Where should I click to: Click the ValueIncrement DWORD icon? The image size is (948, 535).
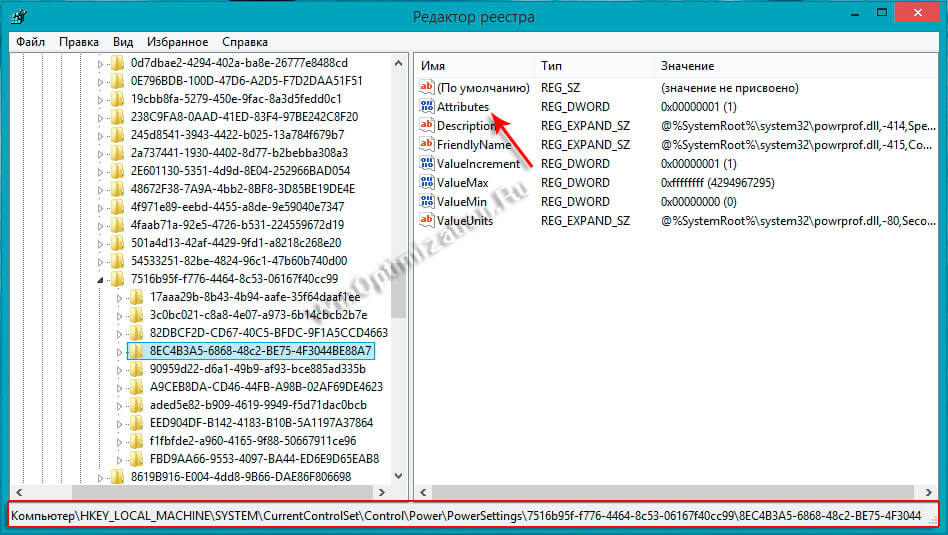click(x=427, y=163)
